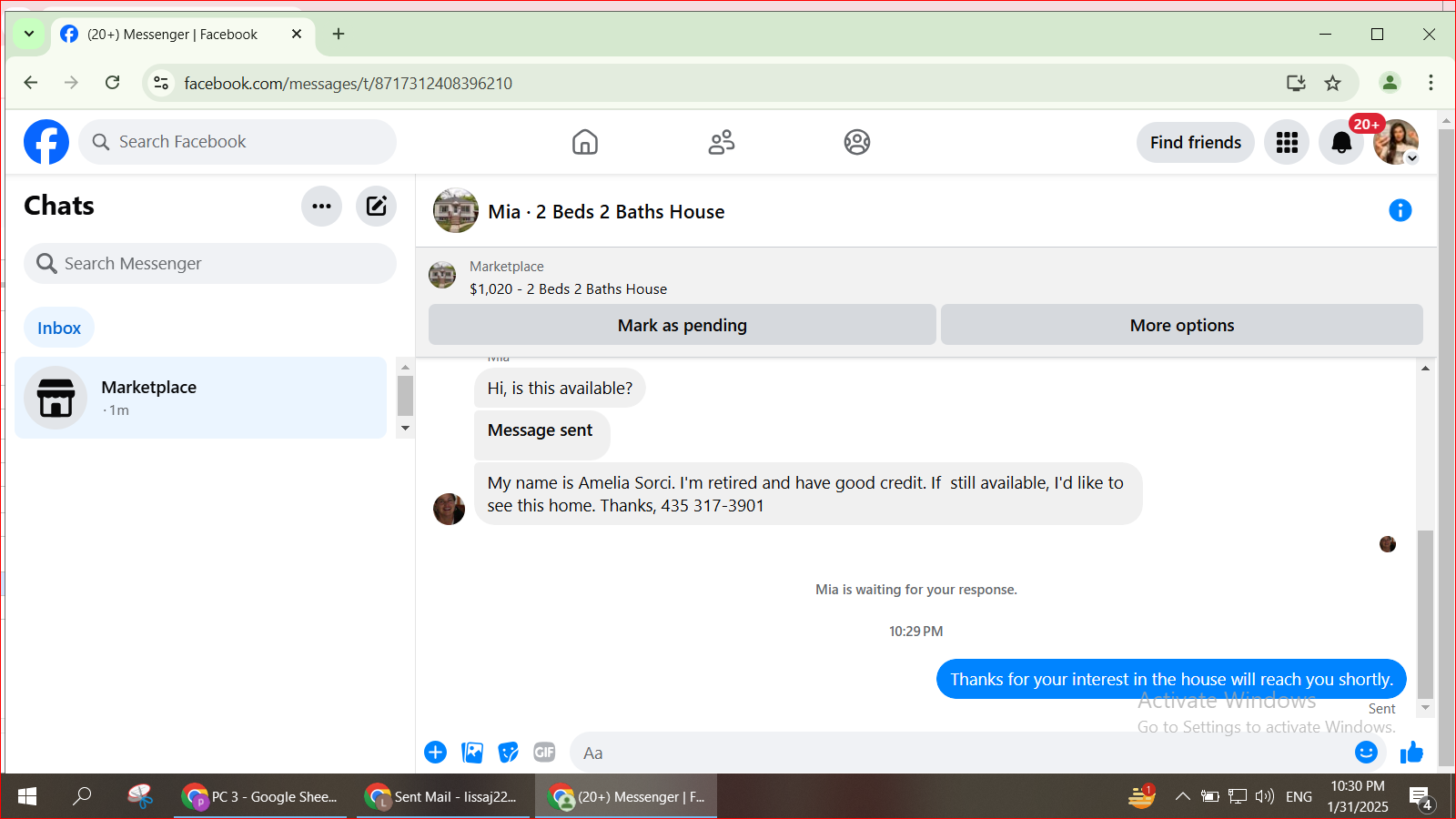Click the Amelia Sorci message bubble
1456x819 pixels.
[x=808, y=494]
